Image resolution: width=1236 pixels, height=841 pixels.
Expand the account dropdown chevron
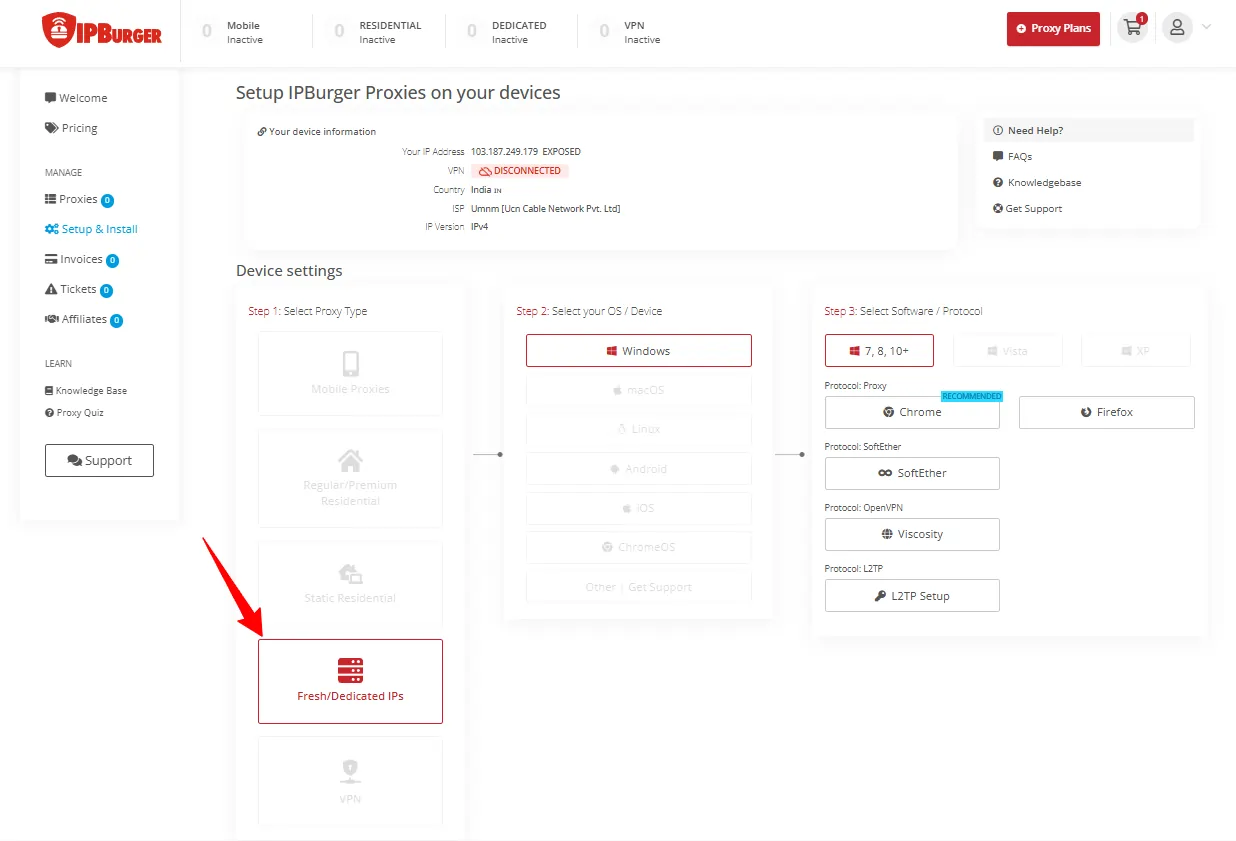tap(1206, 28)
